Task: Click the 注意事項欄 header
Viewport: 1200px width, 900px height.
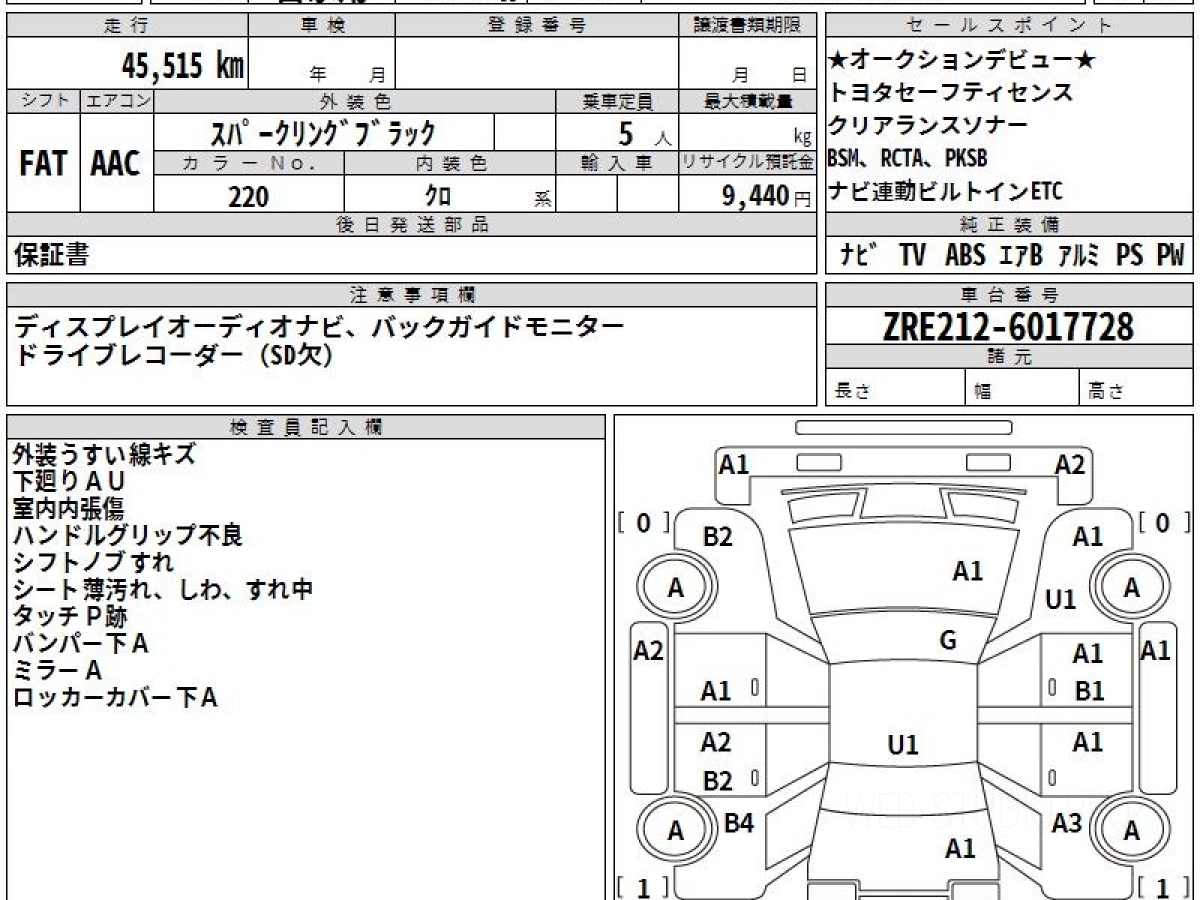Action: coord(412,294)
